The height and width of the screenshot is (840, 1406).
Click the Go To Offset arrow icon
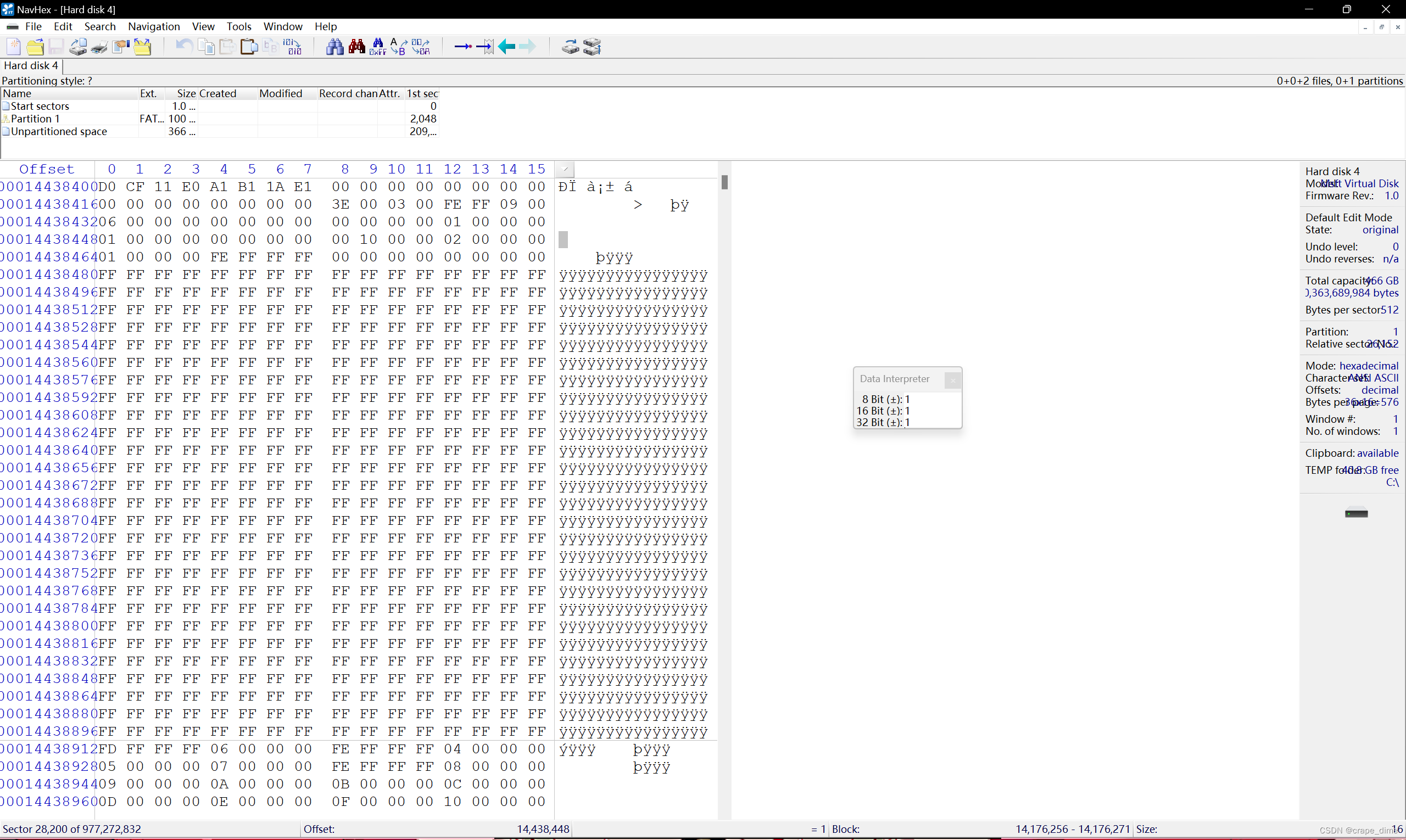pyautogui.click(x=462, y=47)
